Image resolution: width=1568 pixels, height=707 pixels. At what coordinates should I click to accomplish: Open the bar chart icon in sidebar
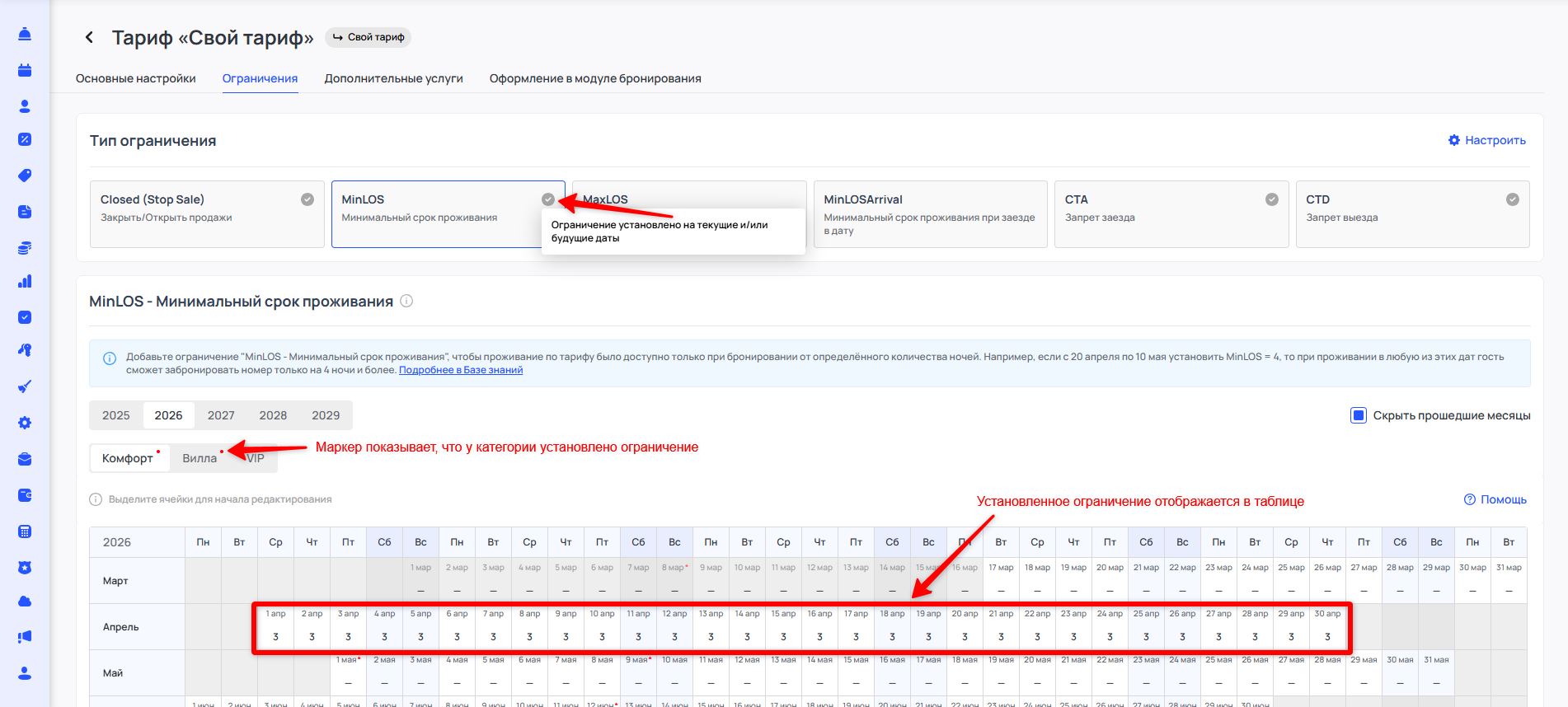[x=25, y=282]
